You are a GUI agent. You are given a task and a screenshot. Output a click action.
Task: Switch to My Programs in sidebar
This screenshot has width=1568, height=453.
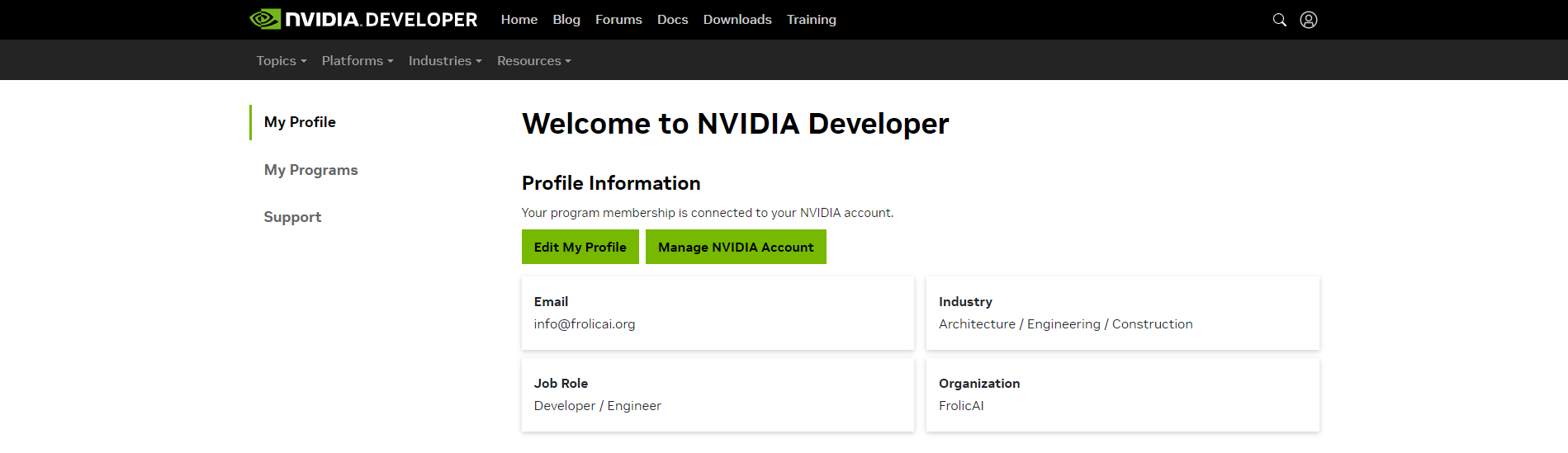click(310, 170)
